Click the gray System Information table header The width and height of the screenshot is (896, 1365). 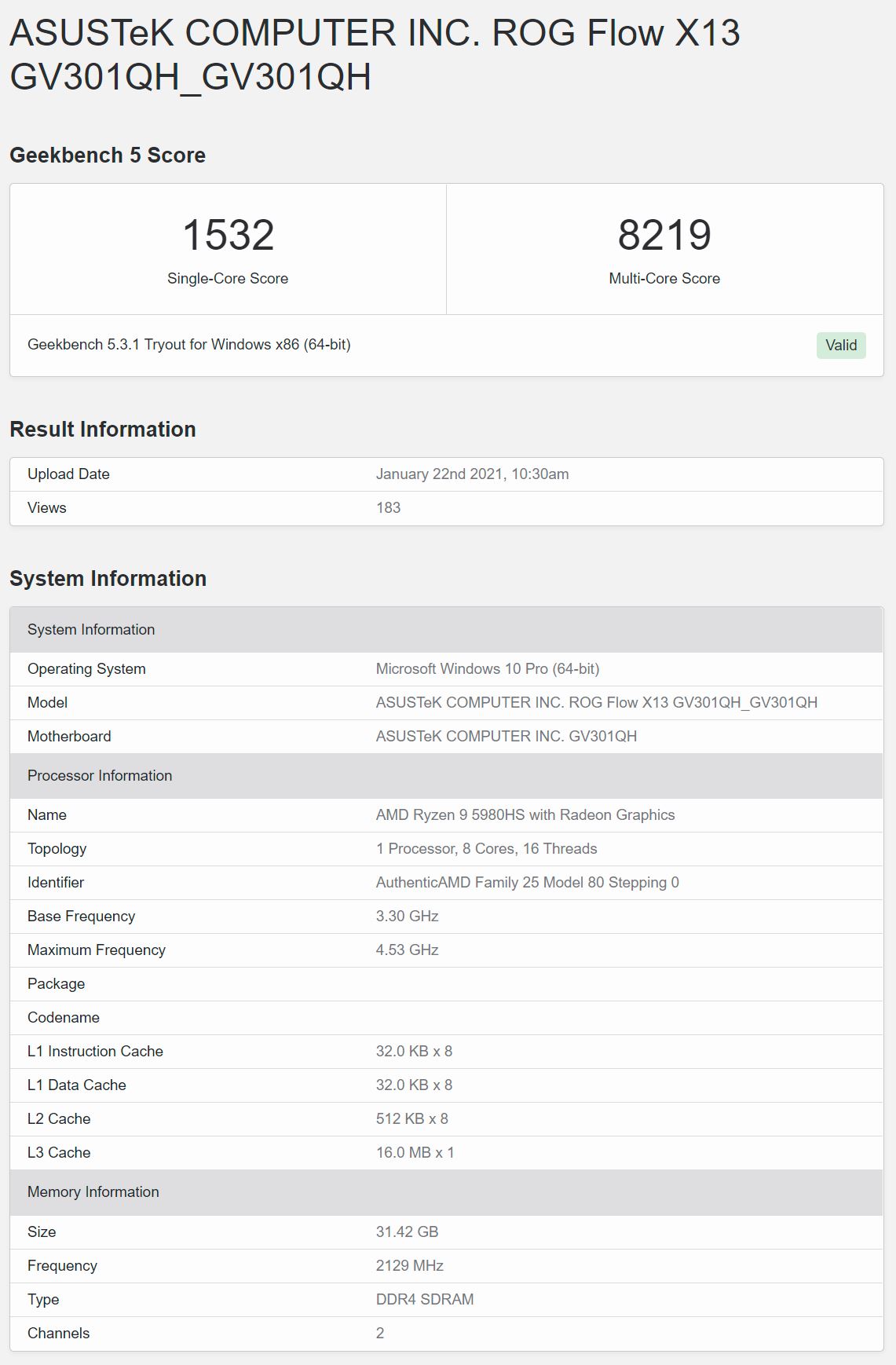447,630
